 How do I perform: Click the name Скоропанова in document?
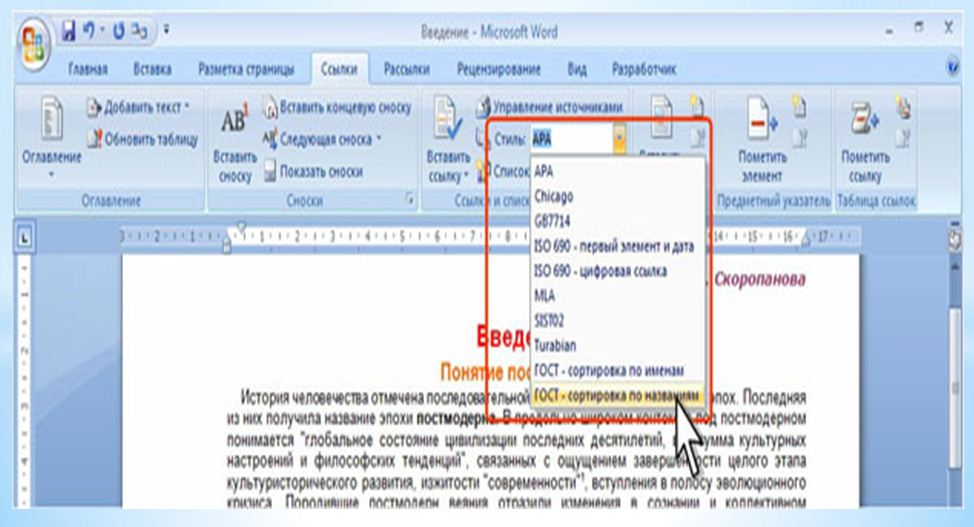pos(760,280)
